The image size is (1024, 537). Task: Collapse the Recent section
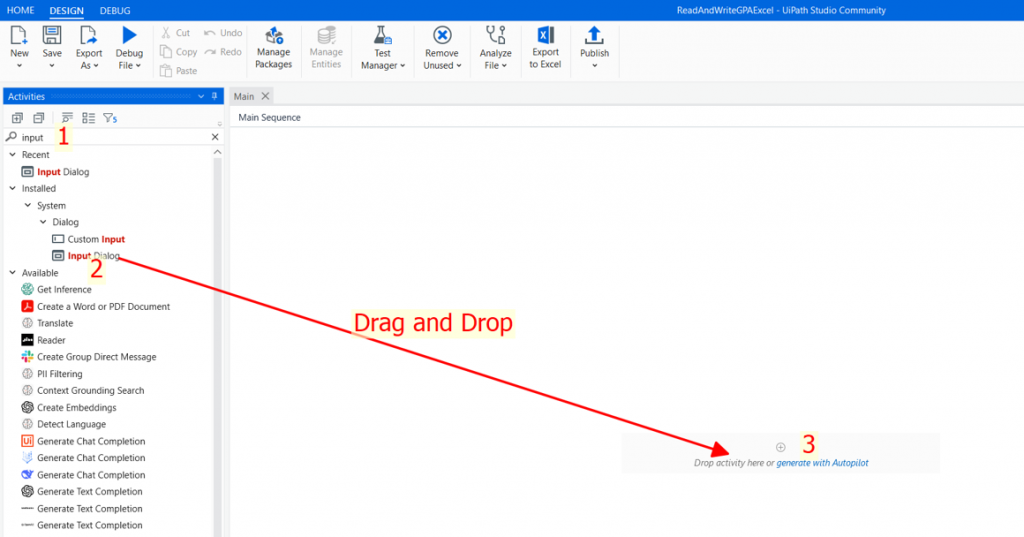[12, 155]
